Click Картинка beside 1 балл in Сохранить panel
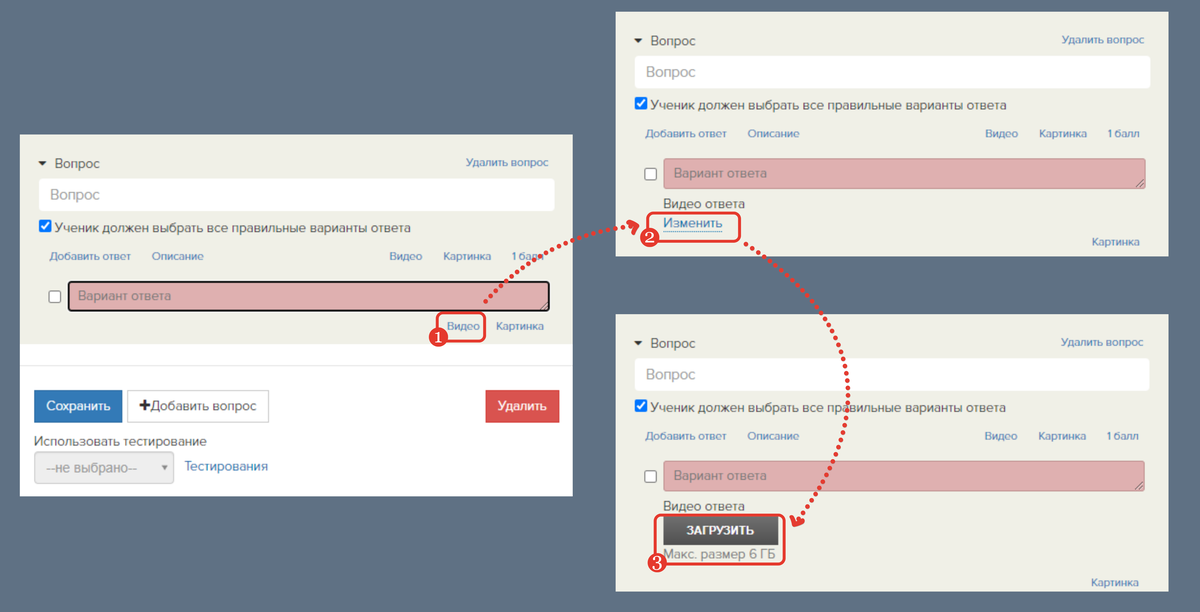The height and width of the screenshot is (612, 1200). (467, 256)
